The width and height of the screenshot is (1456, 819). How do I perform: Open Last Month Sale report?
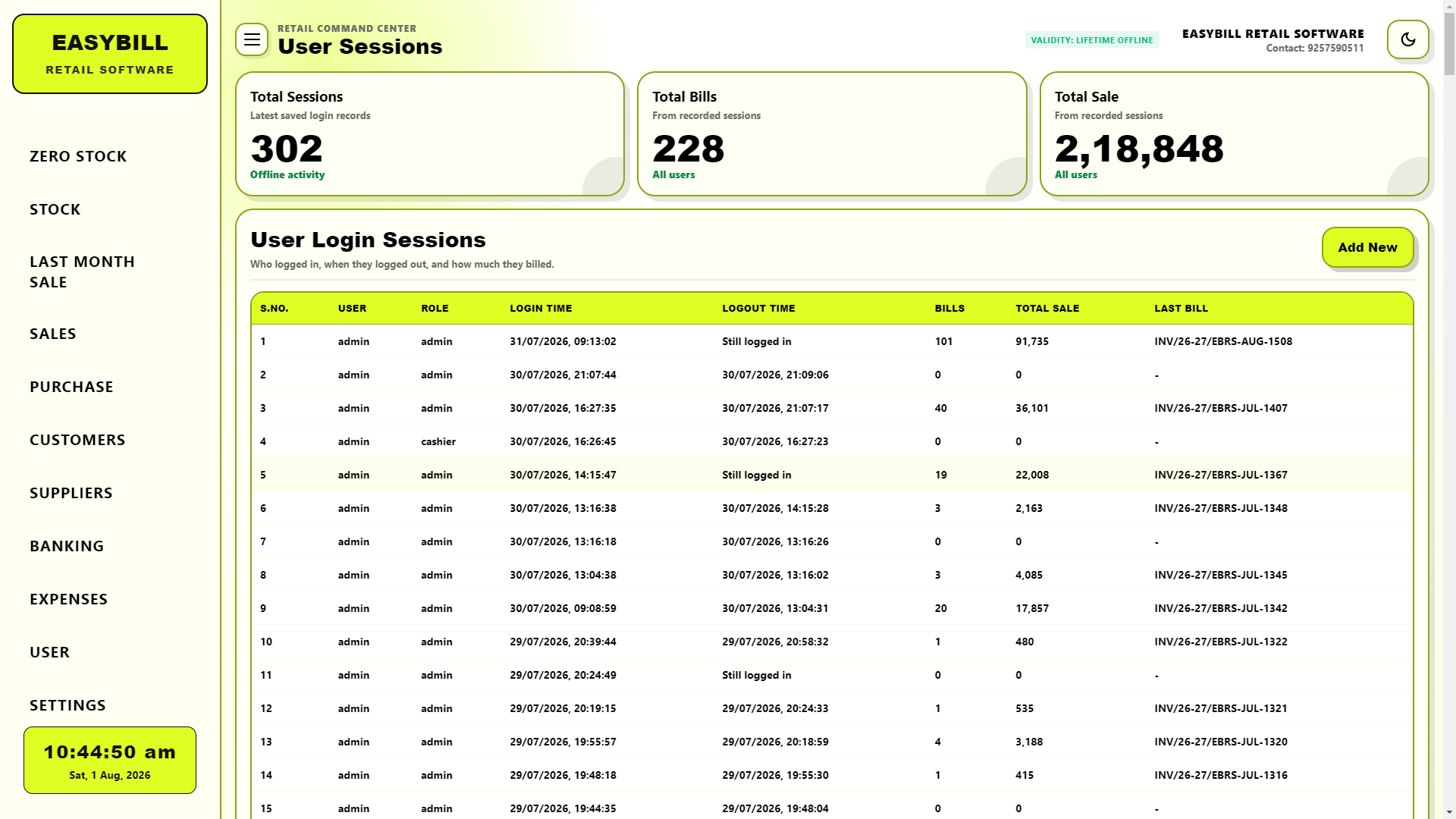[x=83, y=271]
